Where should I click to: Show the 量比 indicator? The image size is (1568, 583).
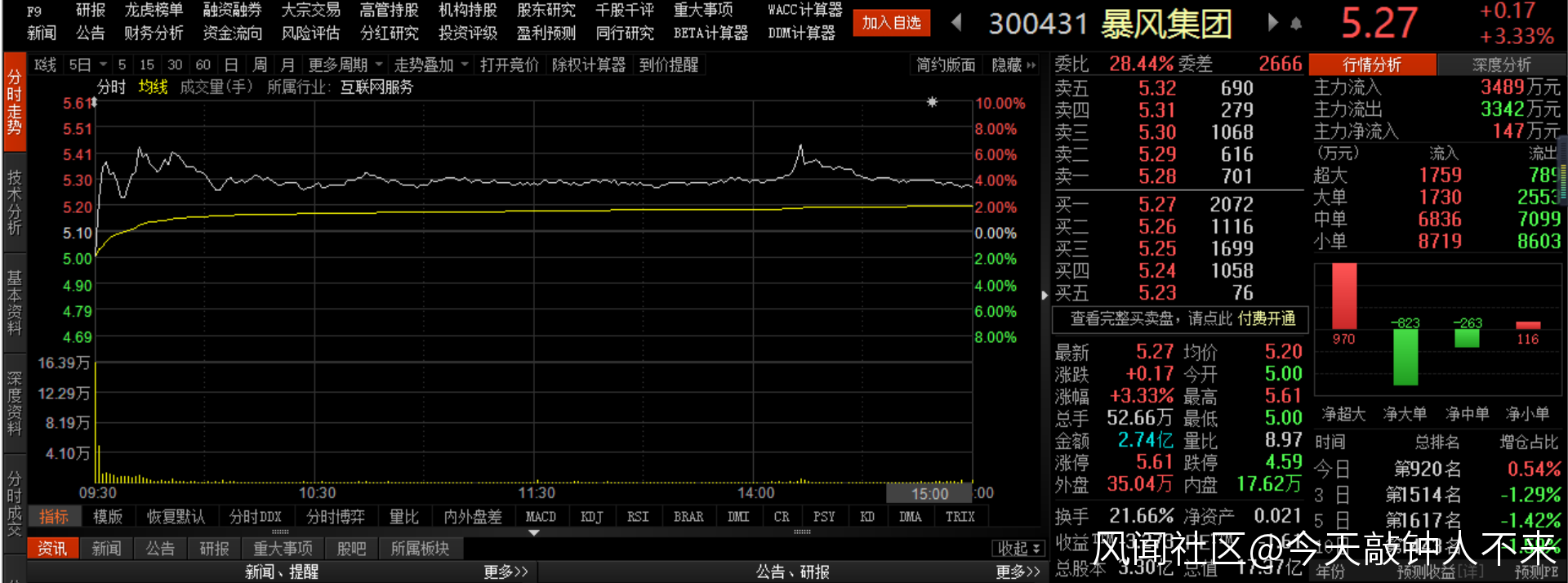(403, 517)
